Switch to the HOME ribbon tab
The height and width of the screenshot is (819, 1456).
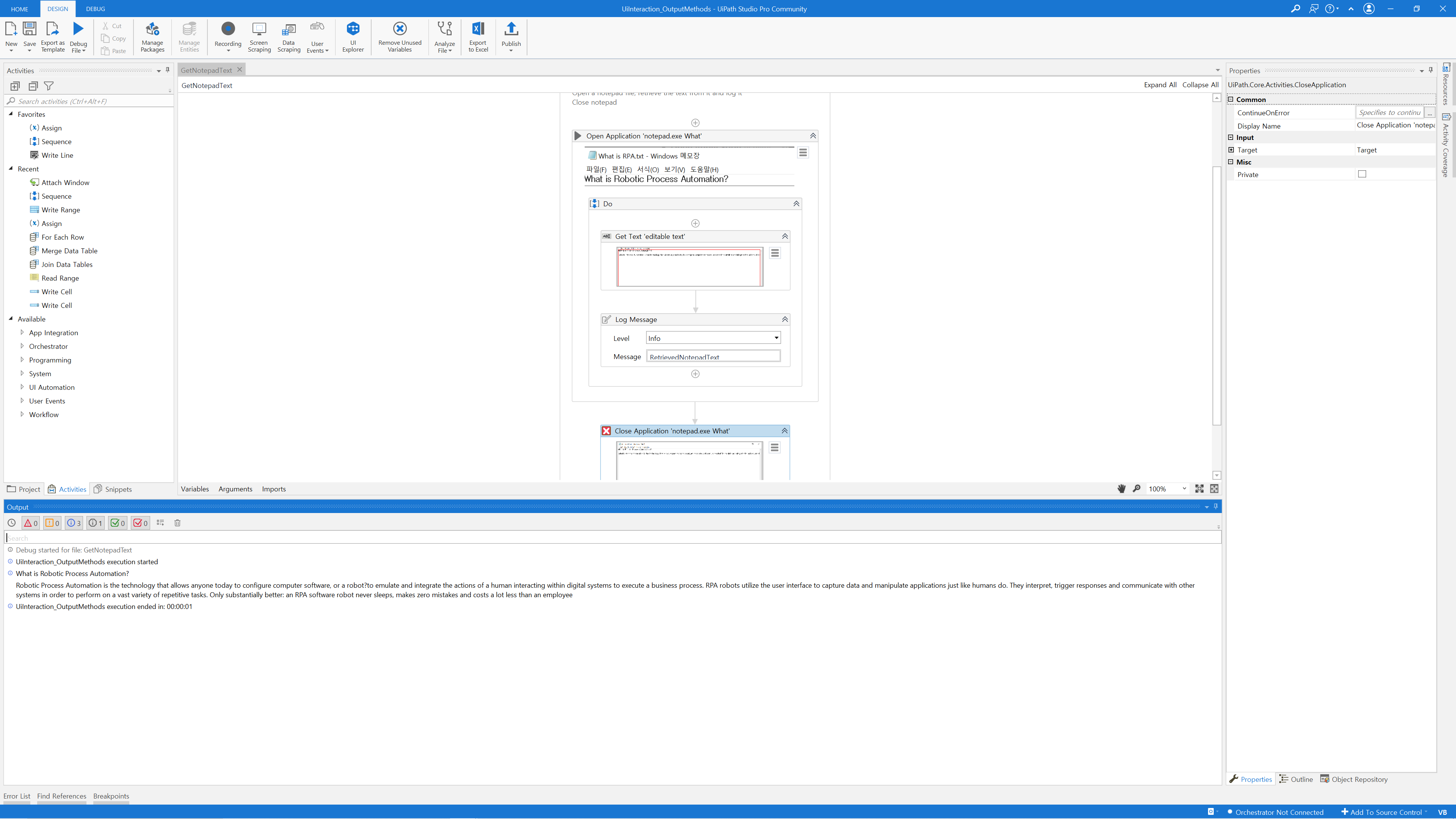coord(20,9)
